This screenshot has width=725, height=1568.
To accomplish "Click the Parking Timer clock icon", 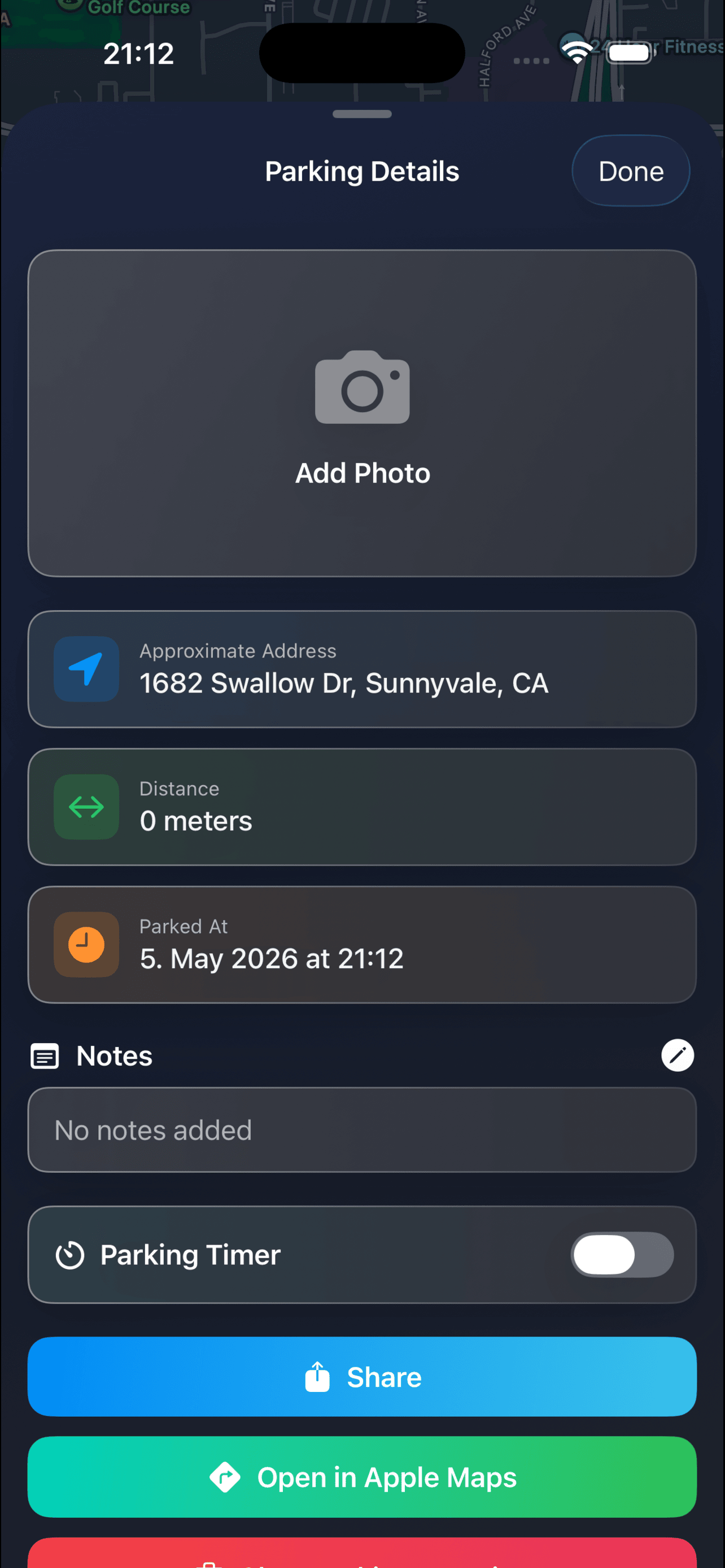I will coord(70,1255).
